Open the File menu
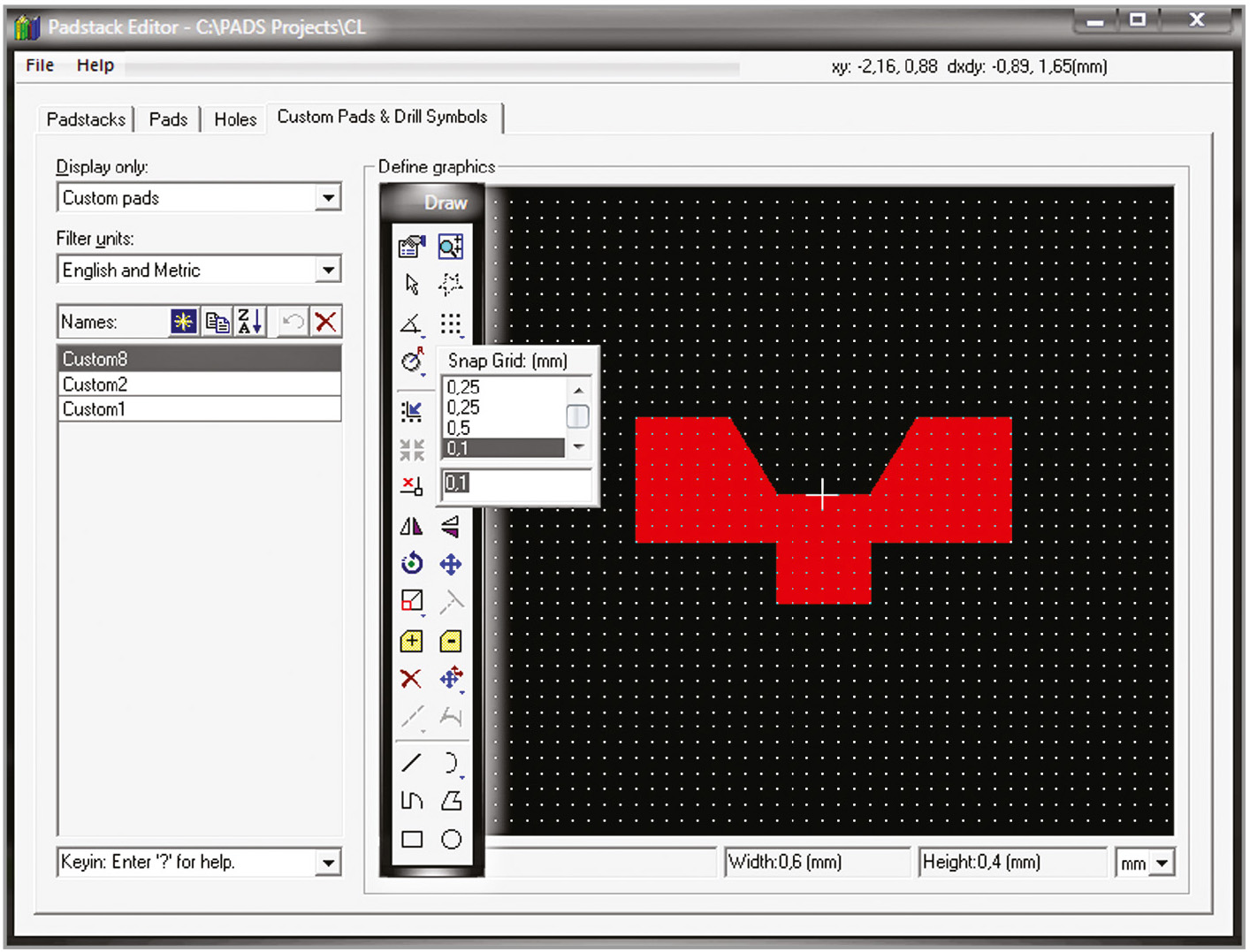 tap(40, 65)
